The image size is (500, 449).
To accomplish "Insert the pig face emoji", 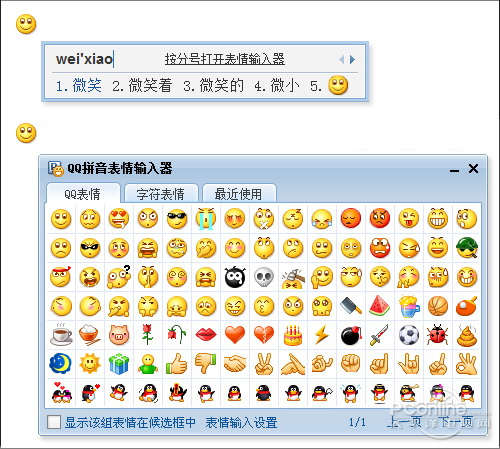I will pos(119,335).
